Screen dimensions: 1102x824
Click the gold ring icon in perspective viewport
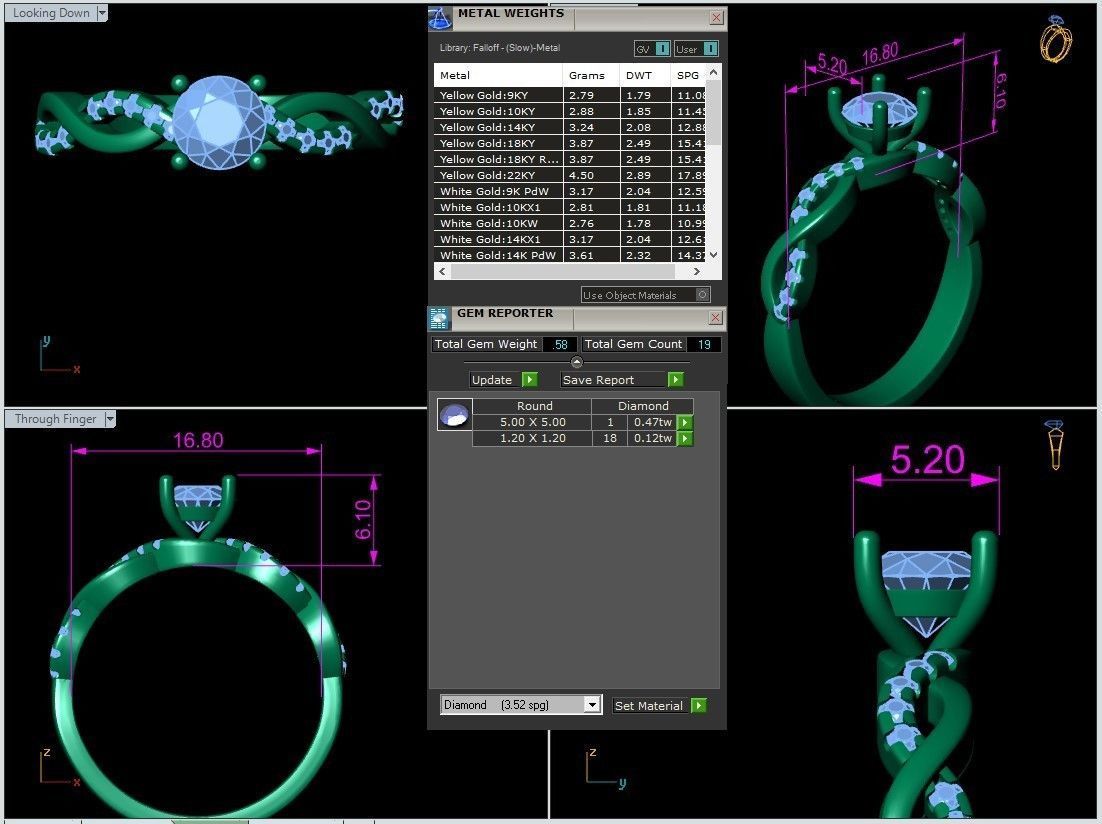pos(1056,39)
